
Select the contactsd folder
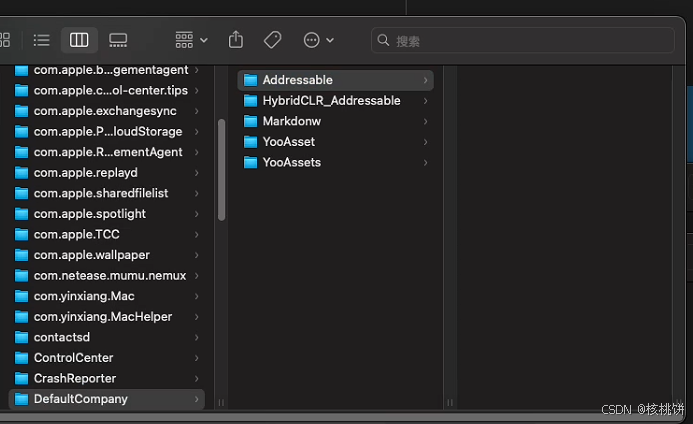(x=107, y=337)
